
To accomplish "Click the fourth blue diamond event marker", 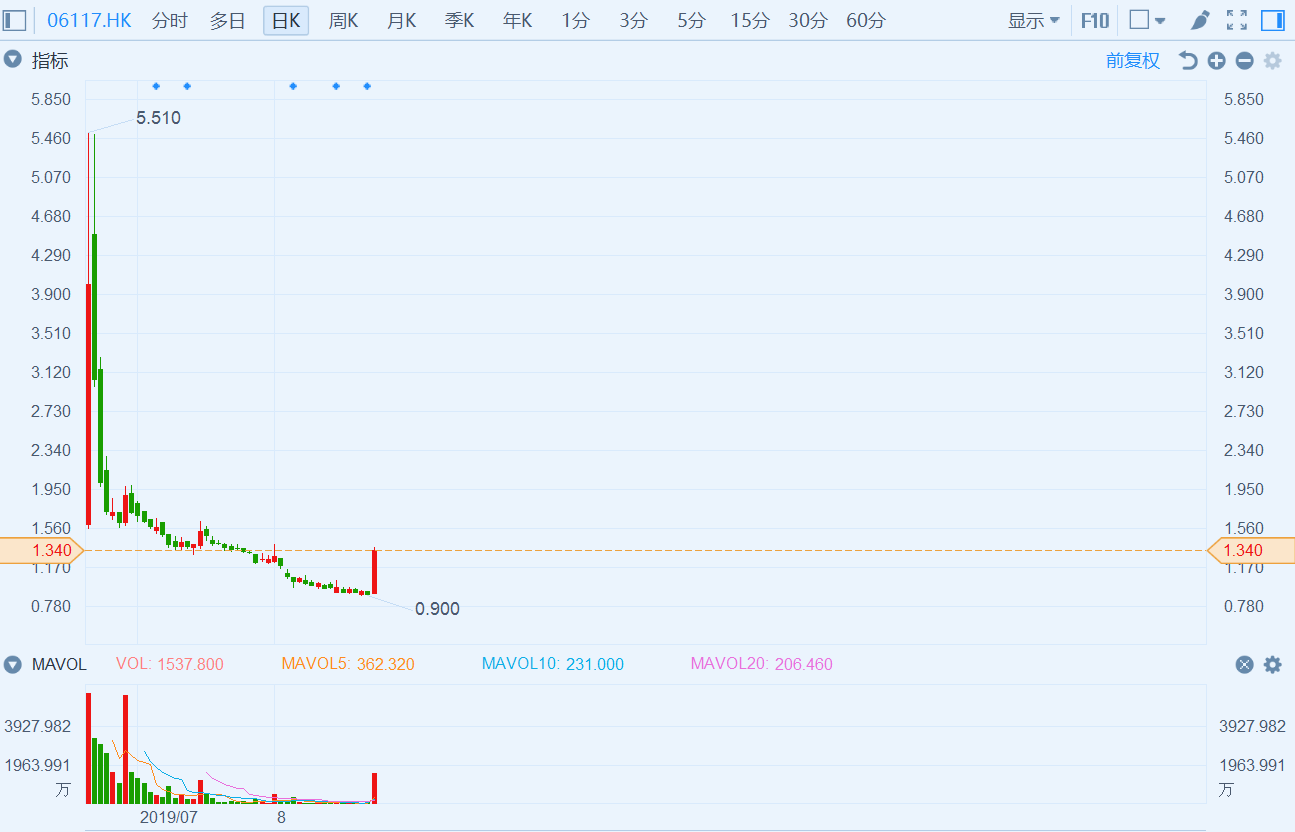I will (336, 86).
